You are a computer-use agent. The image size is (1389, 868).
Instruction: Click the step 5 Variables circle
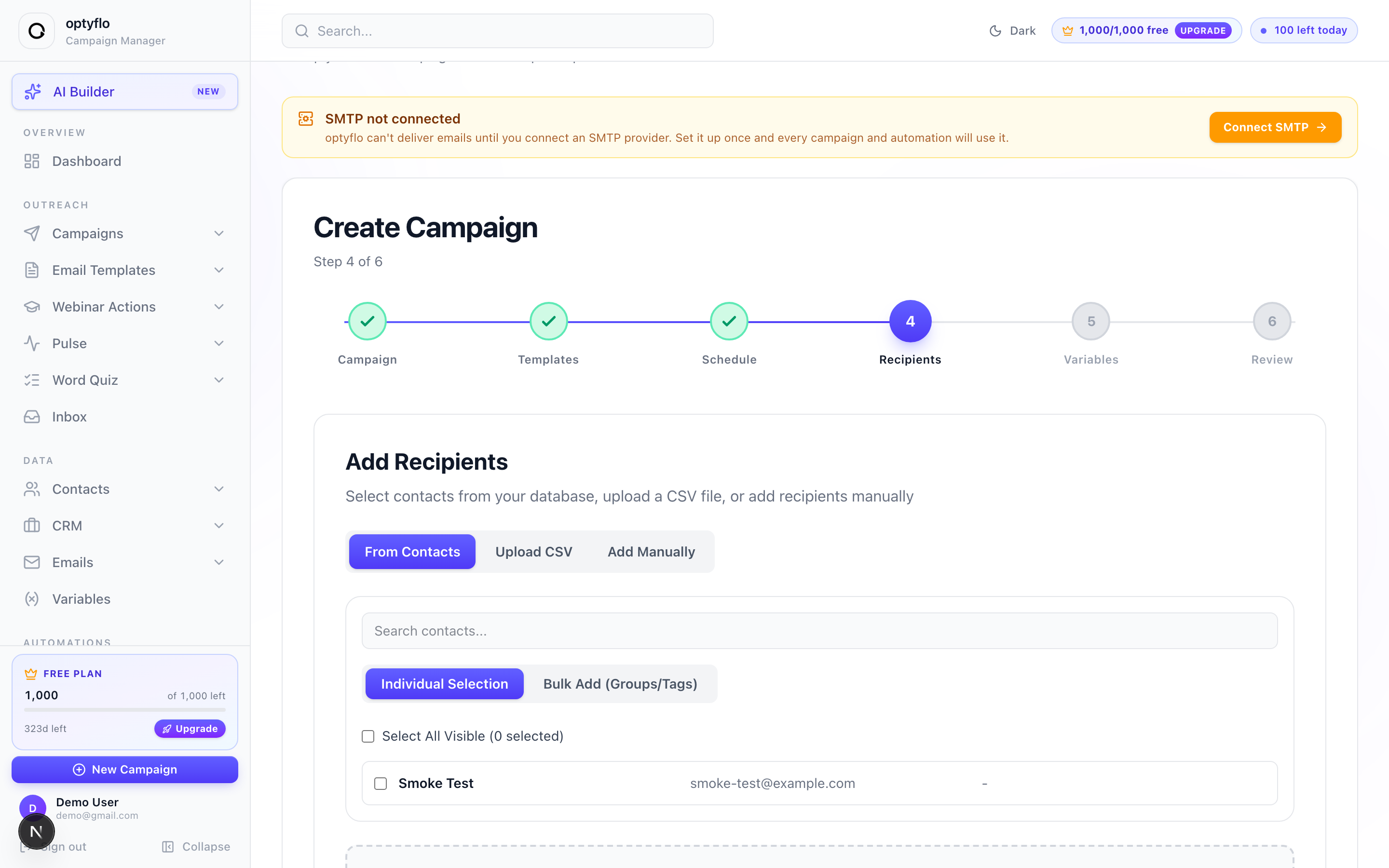coord(1091,322)
